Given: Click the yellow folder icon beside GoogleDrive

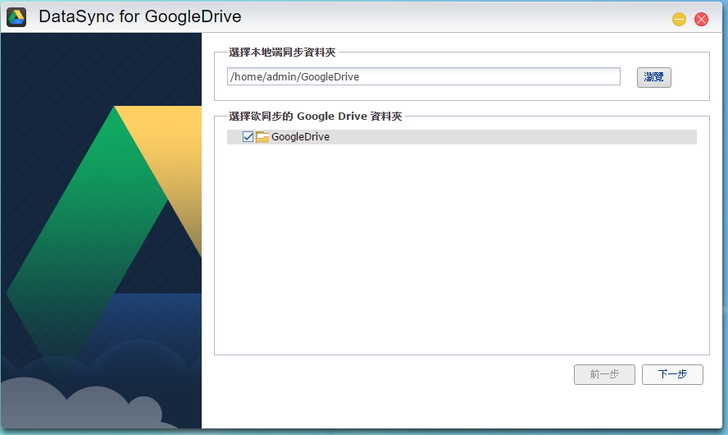Looking at the screenshot, I should pos(262,136).
